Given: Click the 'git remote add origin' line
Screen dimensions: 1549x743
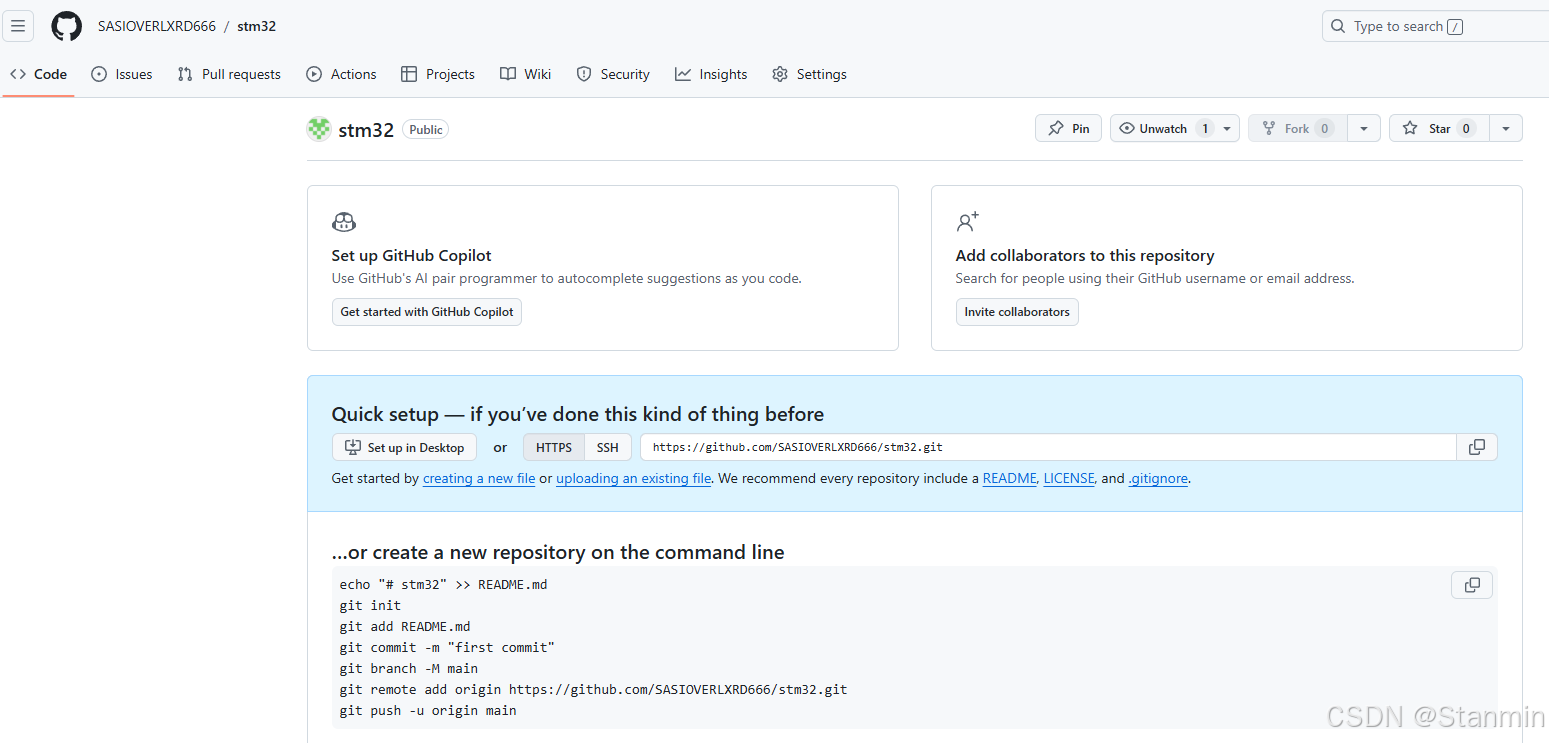Looking at the screenshot, I should coord(593,689).
